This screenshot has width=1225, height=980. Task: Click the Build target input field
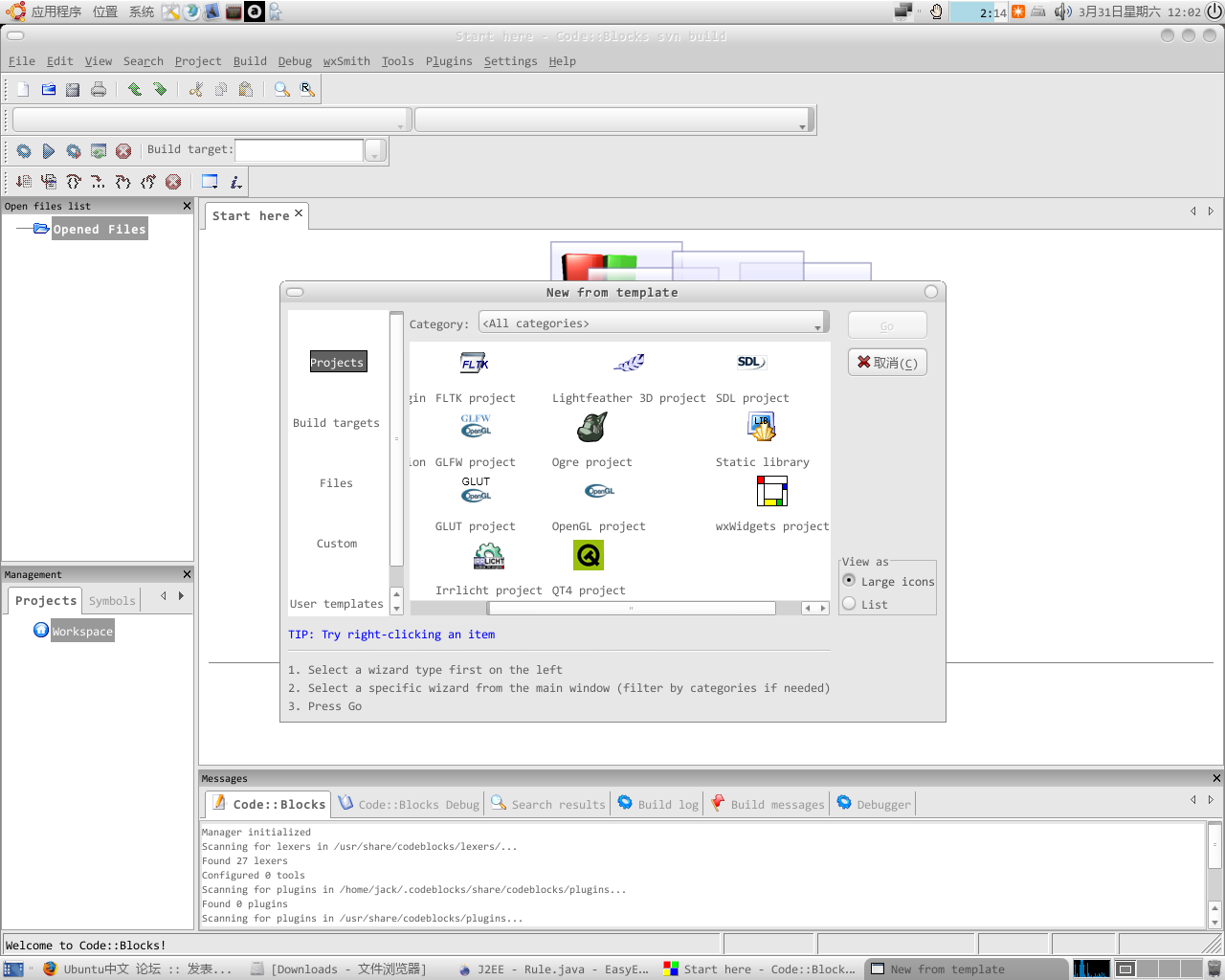(300, 150)
